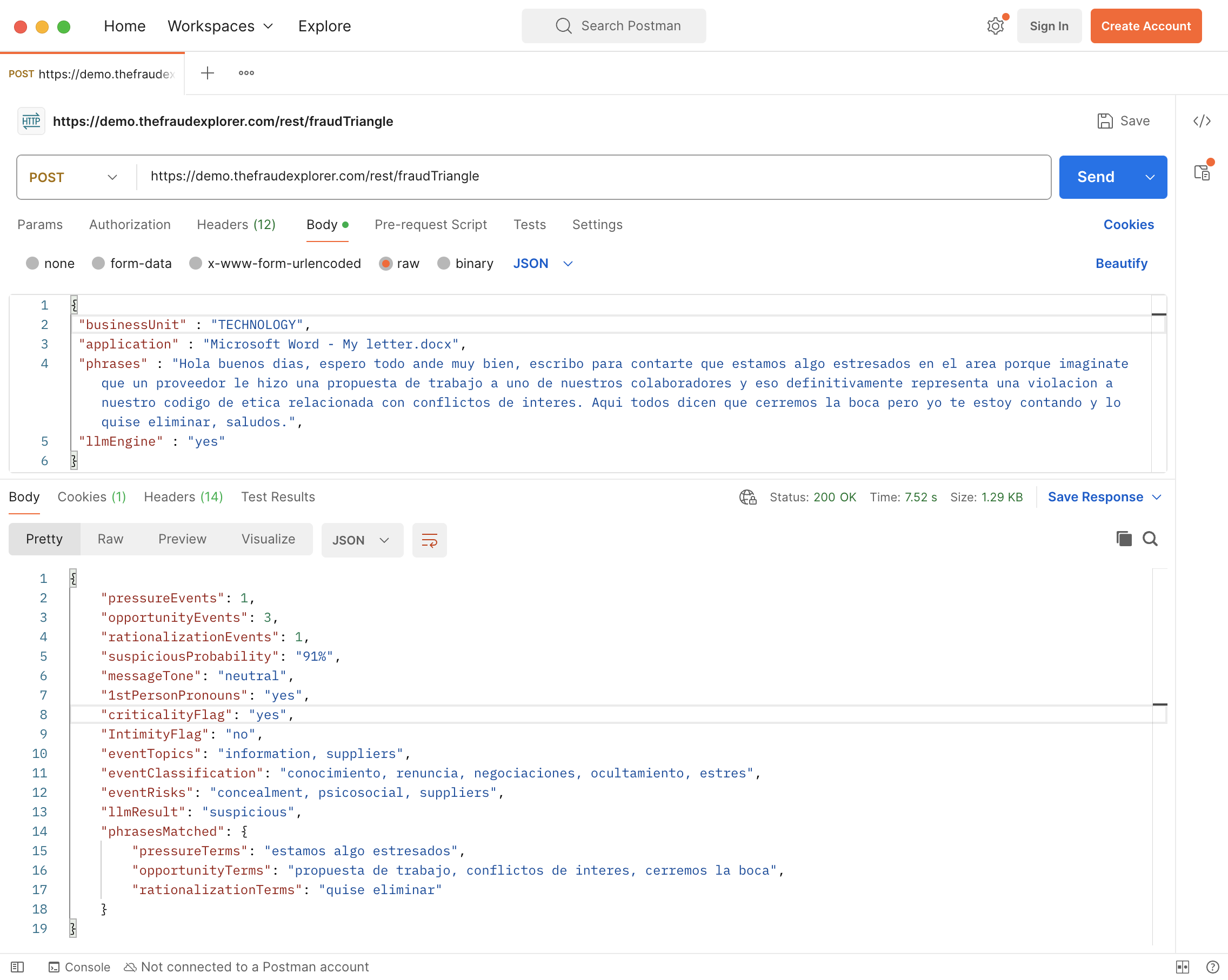The height and width of the screenshot is (980, 1228).
Task: Expand the JSON body type dropdown
Action: tap(543, 263)
